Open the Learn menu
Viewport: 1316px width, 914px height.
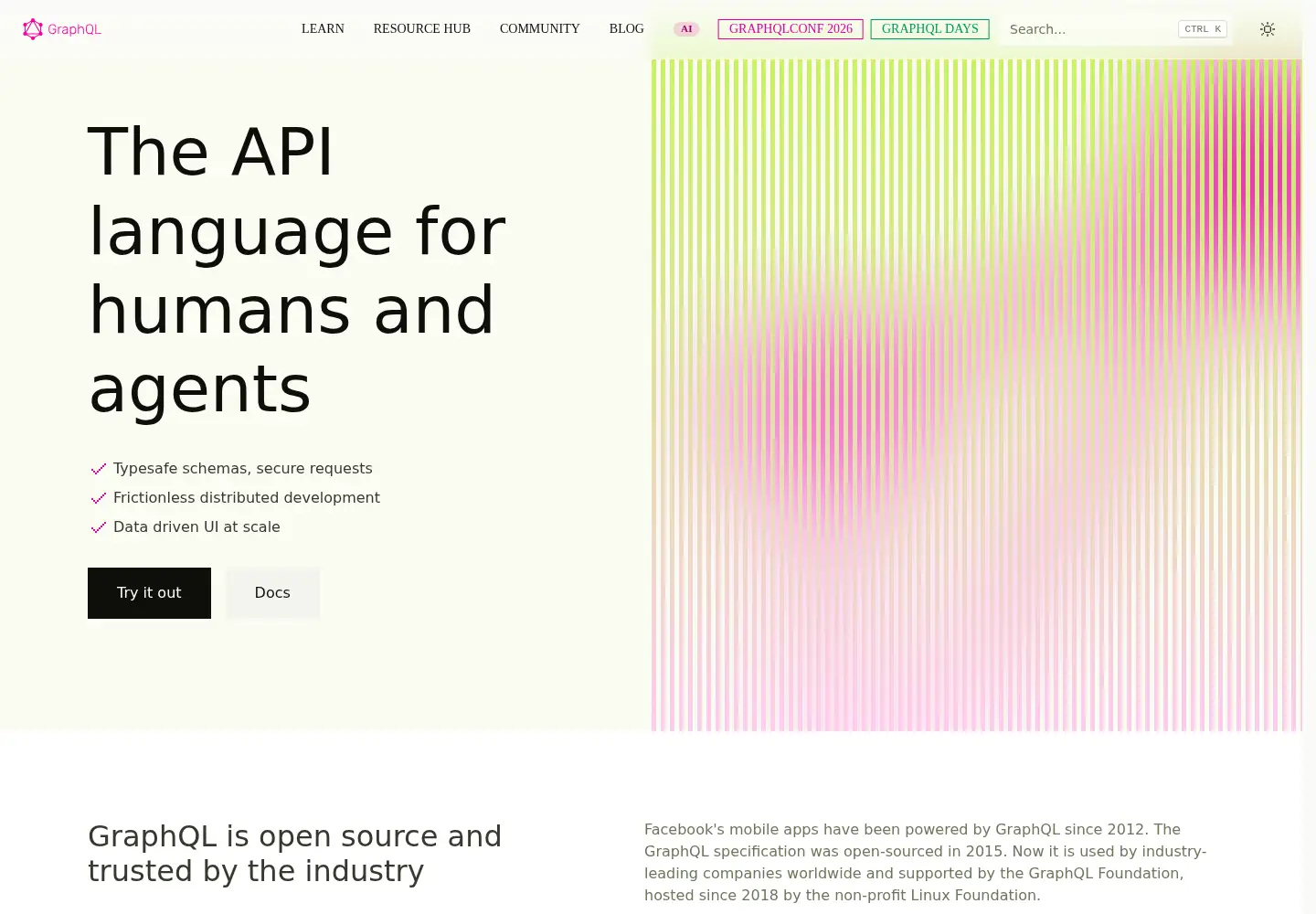click(x=323, y=29)
